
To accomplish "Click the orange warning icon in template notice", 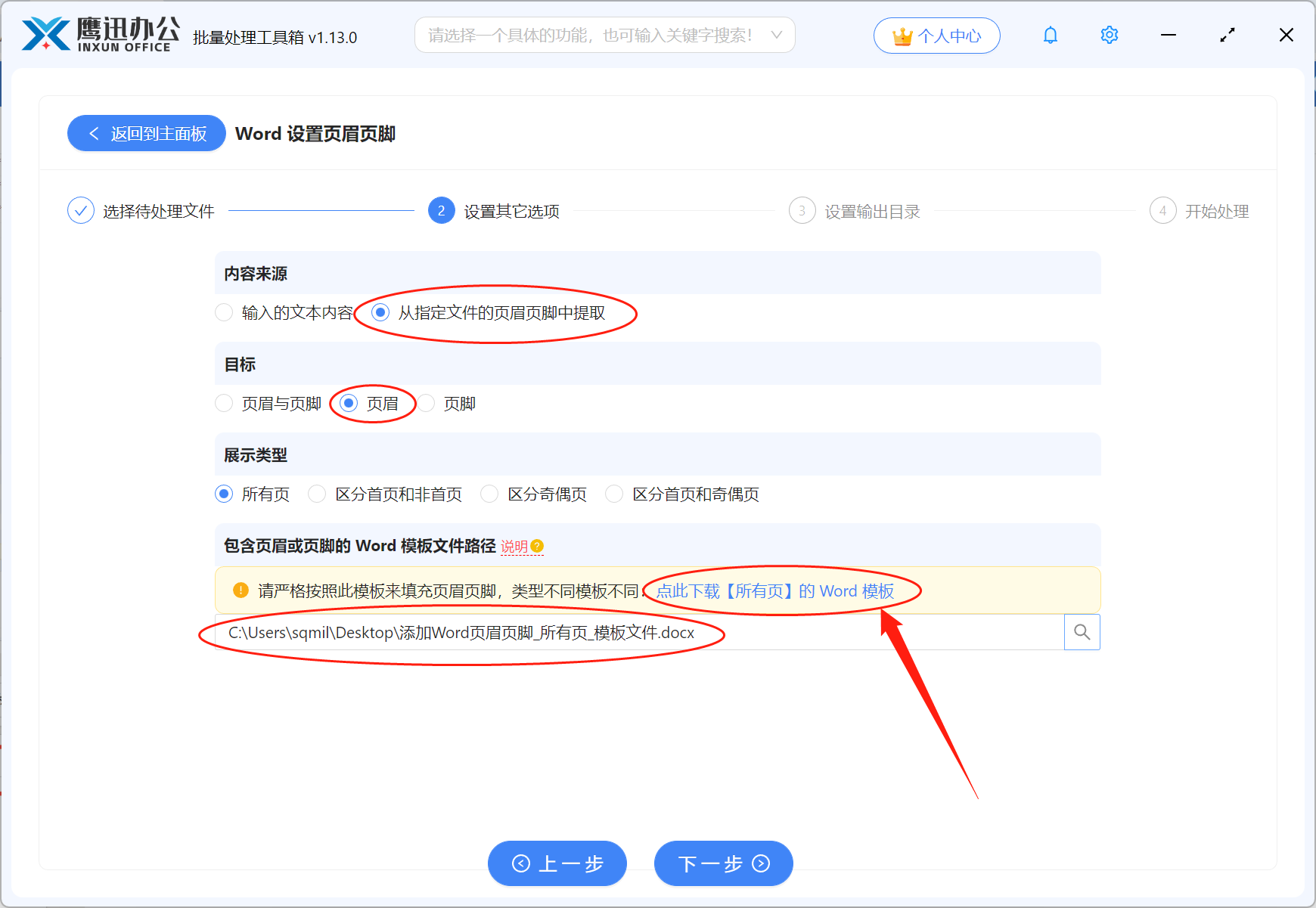I will coord(240,590).
